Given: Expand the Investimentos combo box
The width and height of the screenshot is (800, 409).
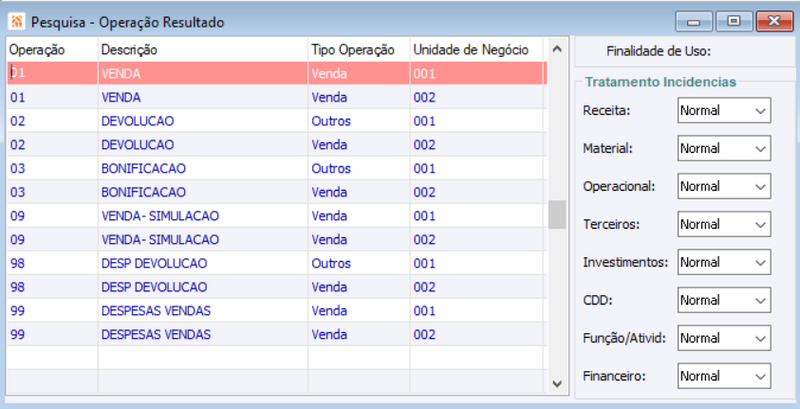Looking at the screenshot, I should click(724, 262).
